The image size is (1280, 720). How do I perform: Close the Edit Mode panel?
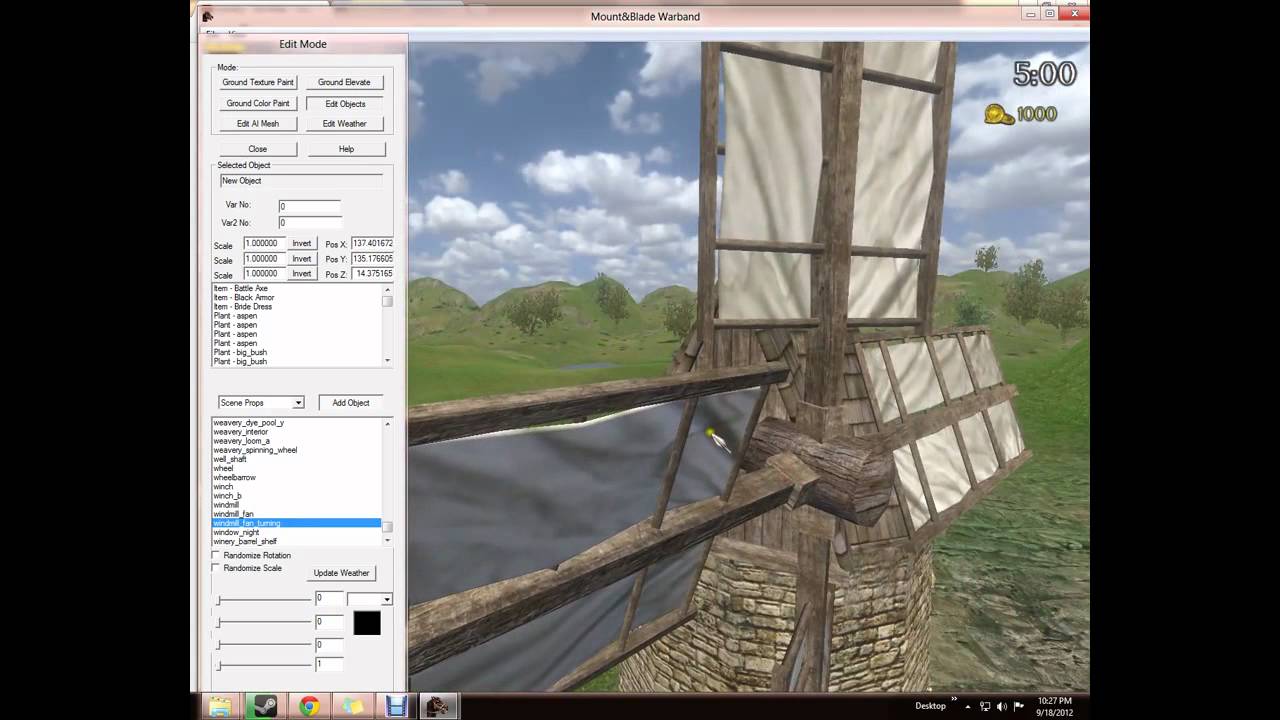click(x=258, y=149)
